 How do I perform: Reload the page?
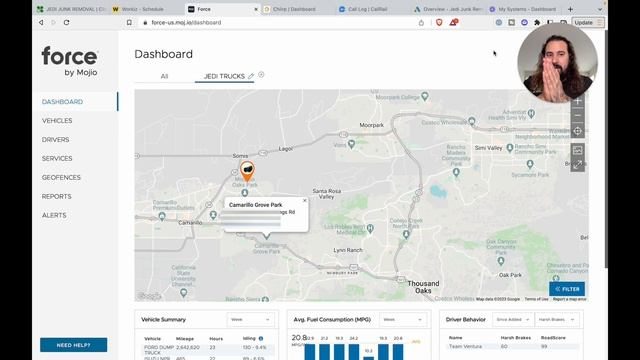tap(67, 22)
